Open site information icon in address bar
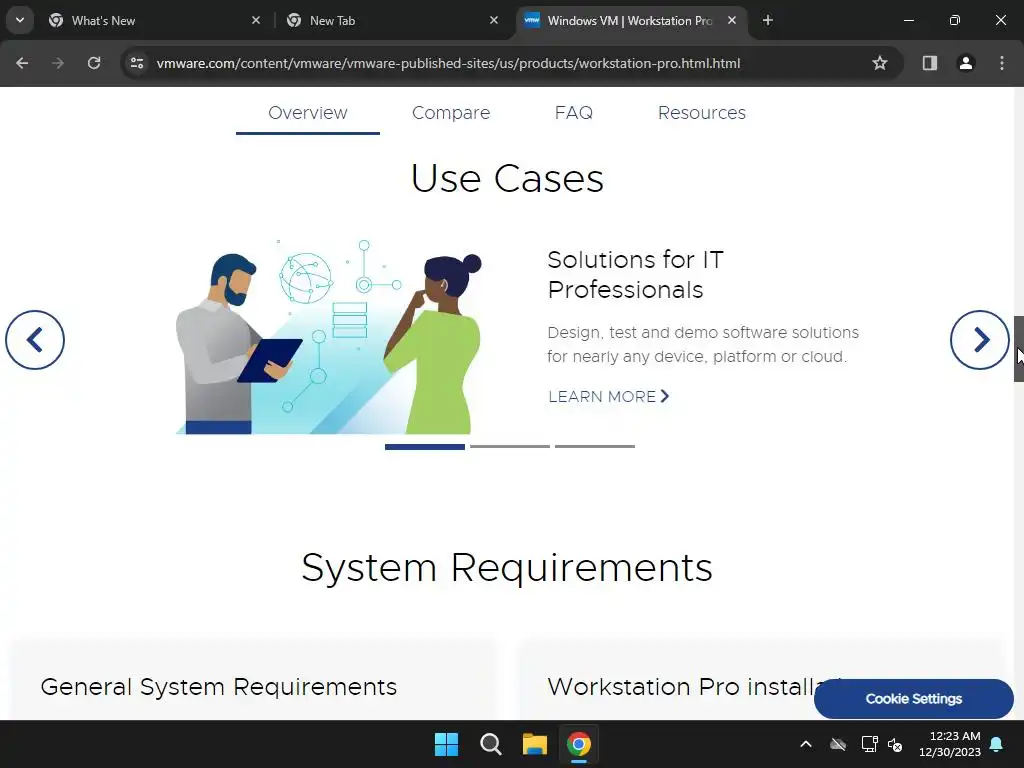 click(x=137, y=63)
